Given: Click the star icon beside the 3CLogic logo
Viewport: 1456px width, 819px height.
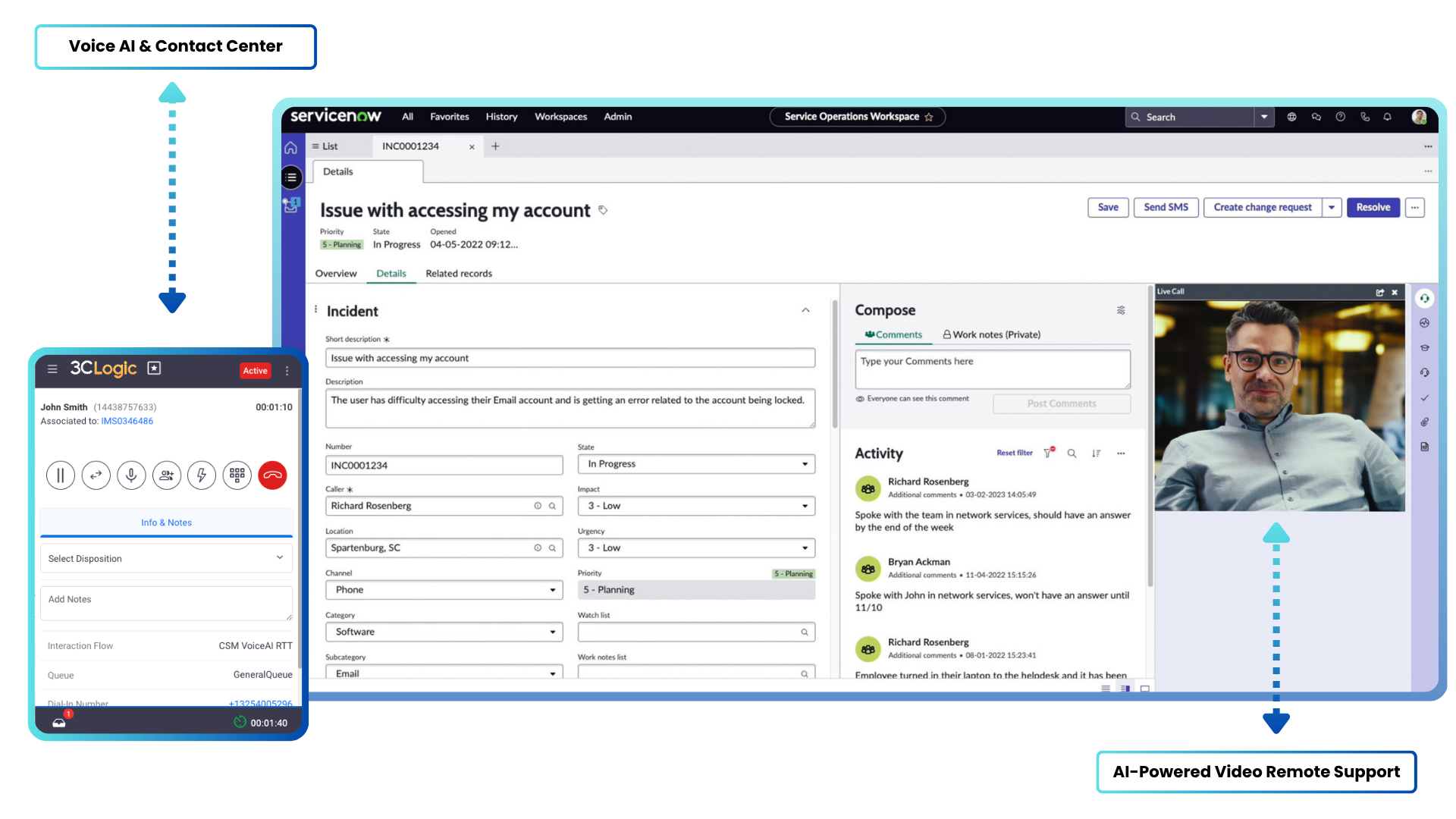Looking at the screenshot, I should 154,369.
